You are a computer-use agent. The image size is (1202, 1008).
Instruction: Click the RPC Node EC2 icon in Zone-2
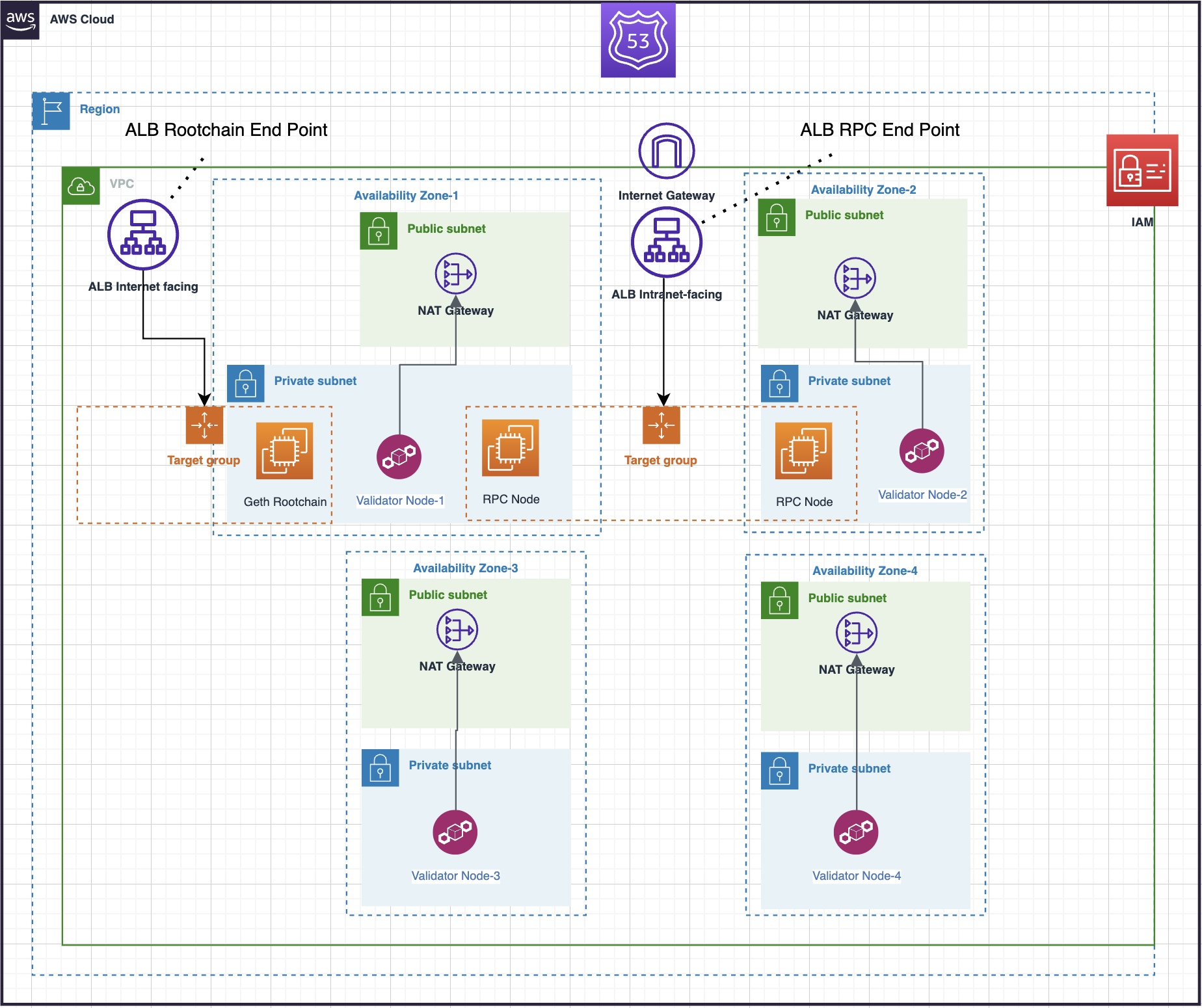[804, 451]
